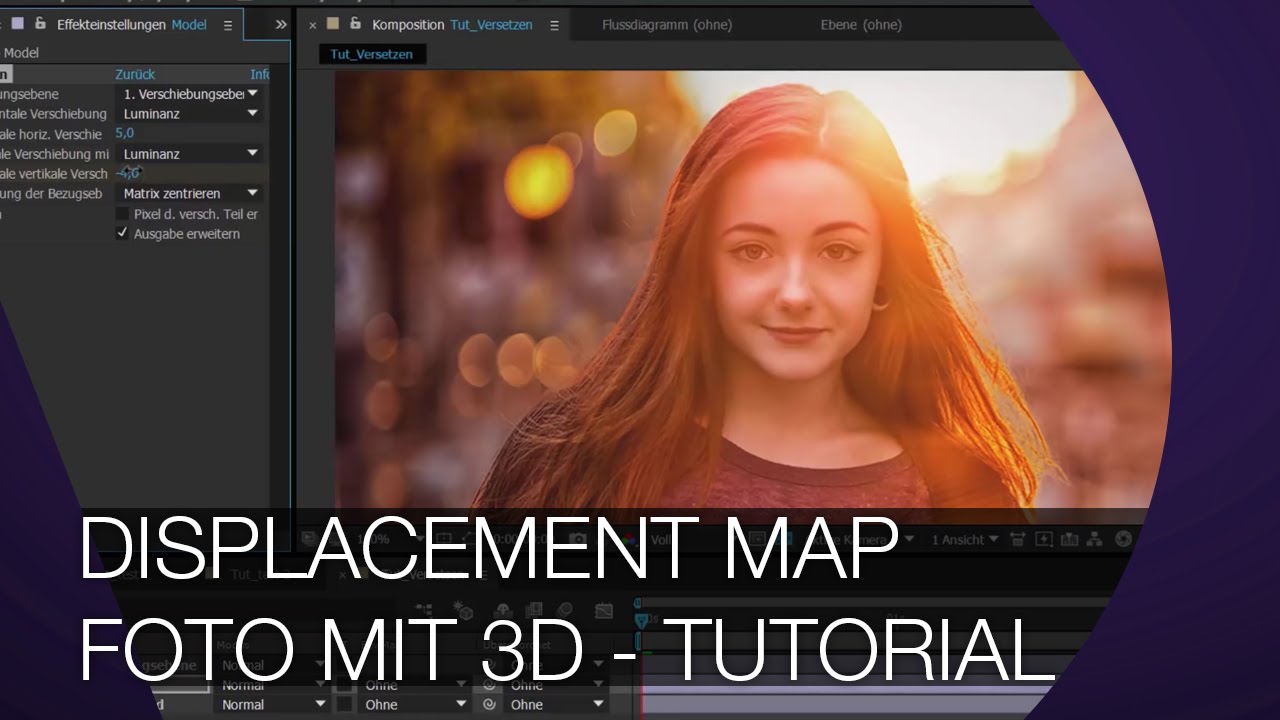Show hidden panels with double-chevron
Viewport: 1280px width, 720px height.
281,25
